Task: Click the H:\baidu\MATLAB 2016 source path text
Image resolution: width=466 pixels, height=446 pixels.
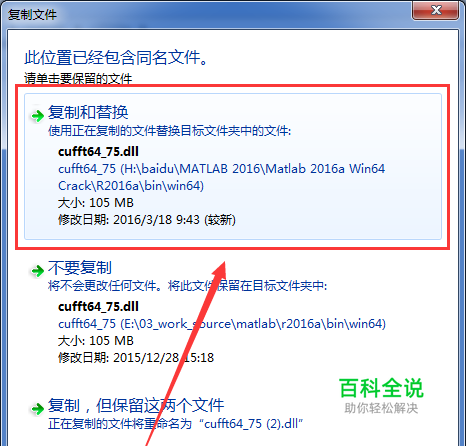Action: pos(221,177)
